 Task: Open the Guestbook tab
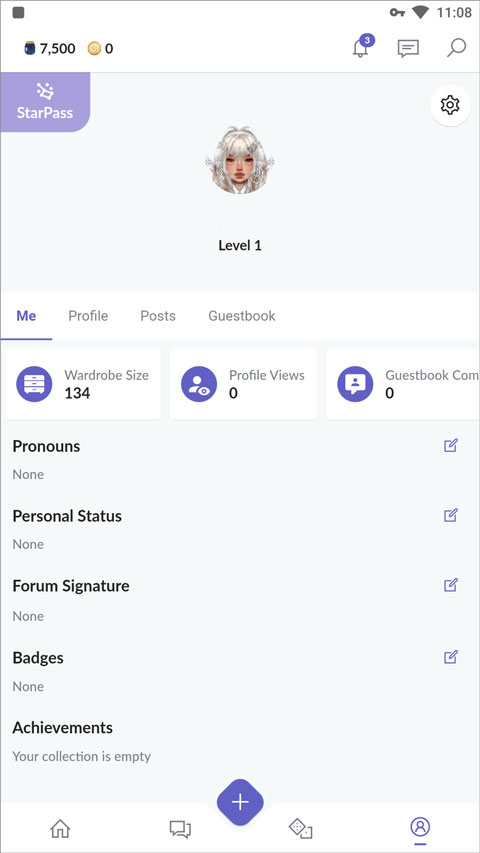click(x=242, y=316)
